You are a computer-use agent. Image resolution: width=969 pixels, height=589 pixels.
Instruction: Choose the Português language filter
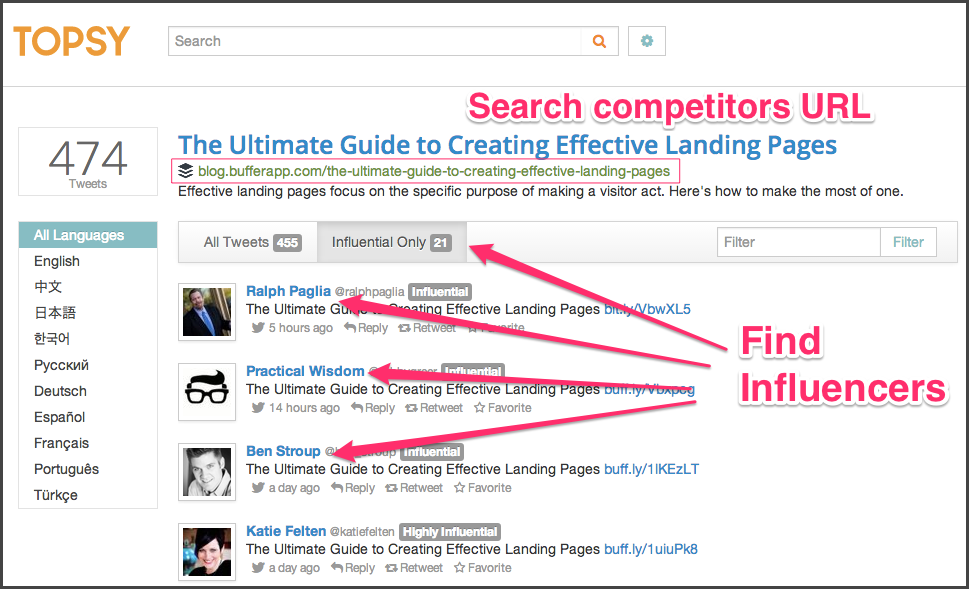click(x=66, y=469)
